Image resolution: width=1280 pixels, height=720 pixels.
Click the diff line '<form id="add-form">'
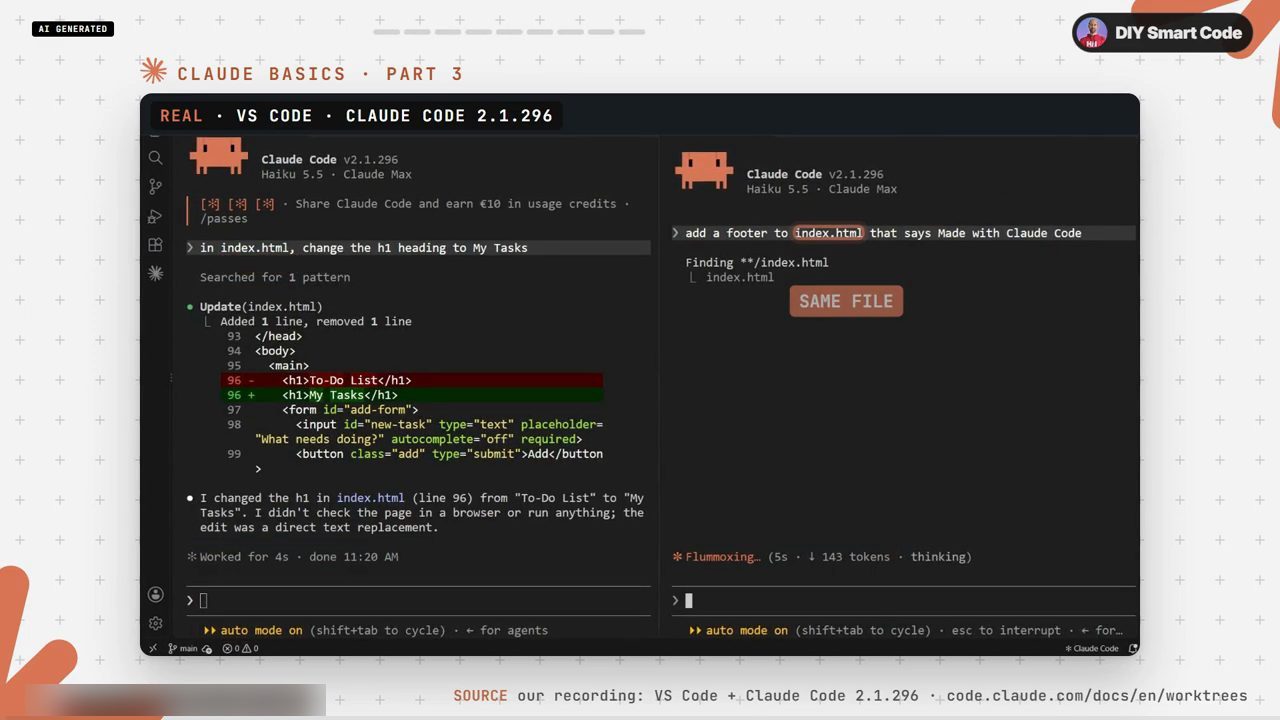[350, 410]
